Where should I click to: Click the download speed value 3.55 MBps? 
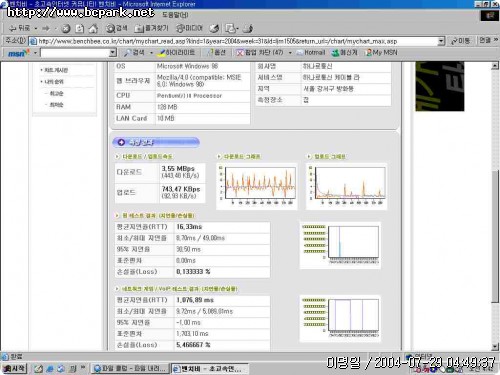pos(178,168)
